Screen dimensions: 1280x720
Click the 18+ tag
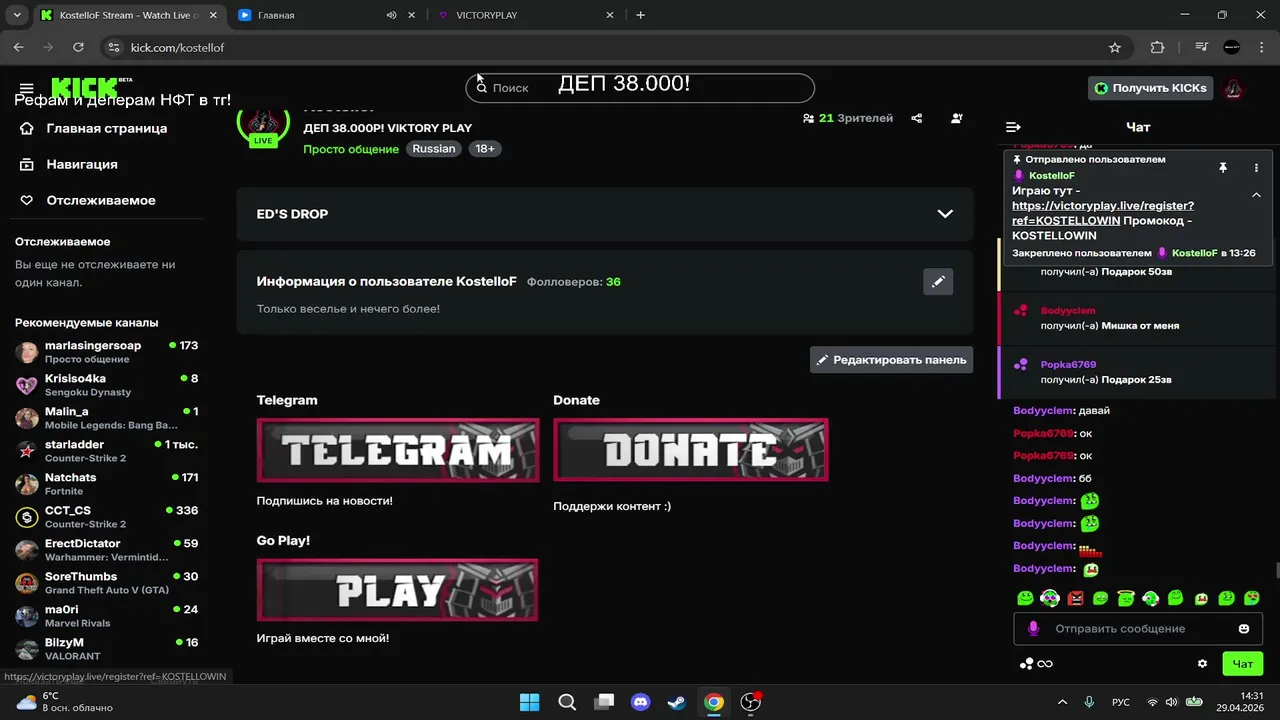[x=485, y=149]
